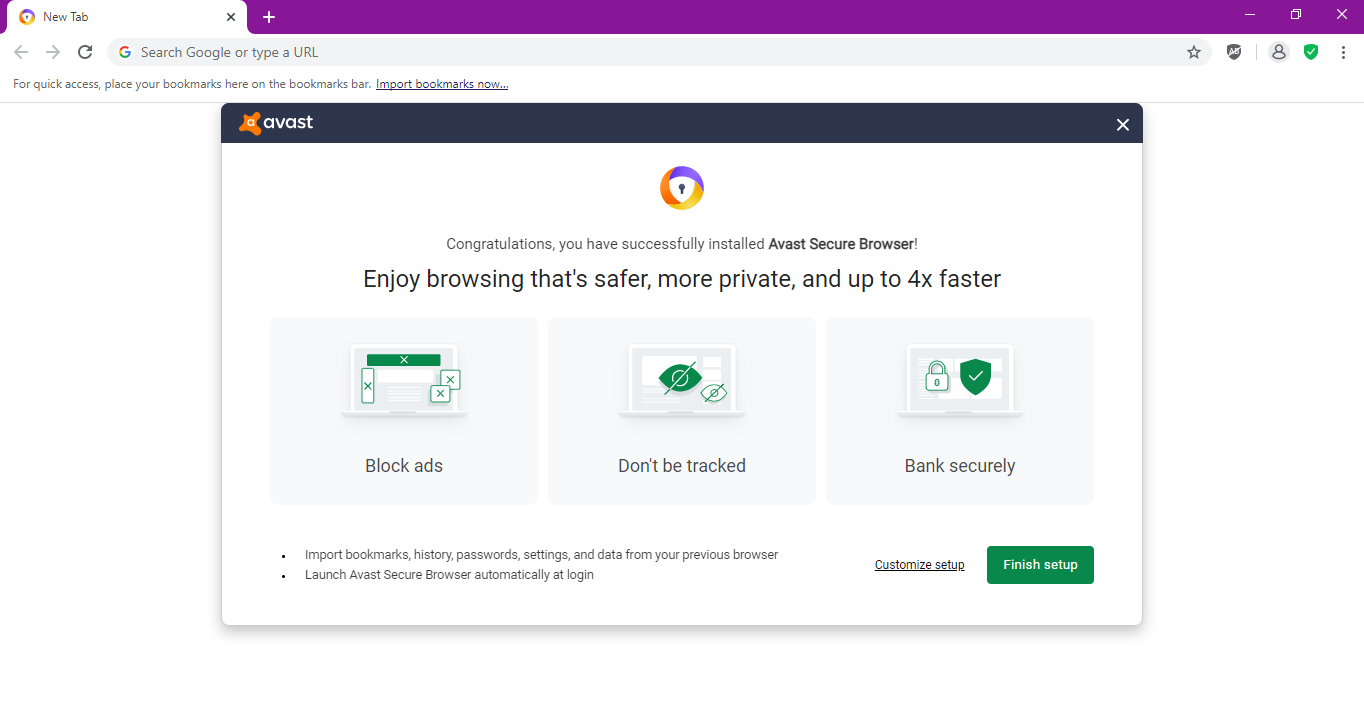Click the Import bookmarks now link
The image size is (1364, 724).
pos(442,84)
